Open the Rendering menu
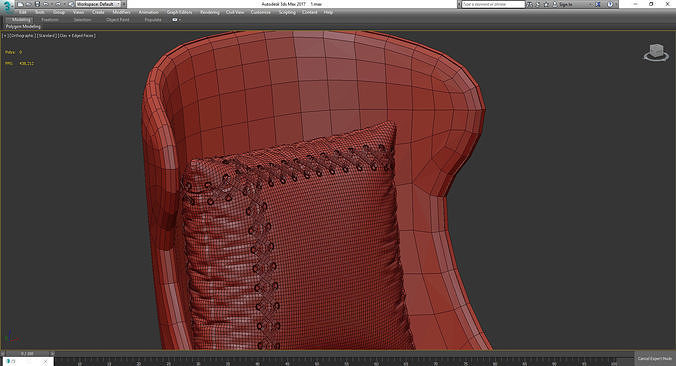Image resolution: width=676 pixels, height=366 pixels. [x=210, y=12]
